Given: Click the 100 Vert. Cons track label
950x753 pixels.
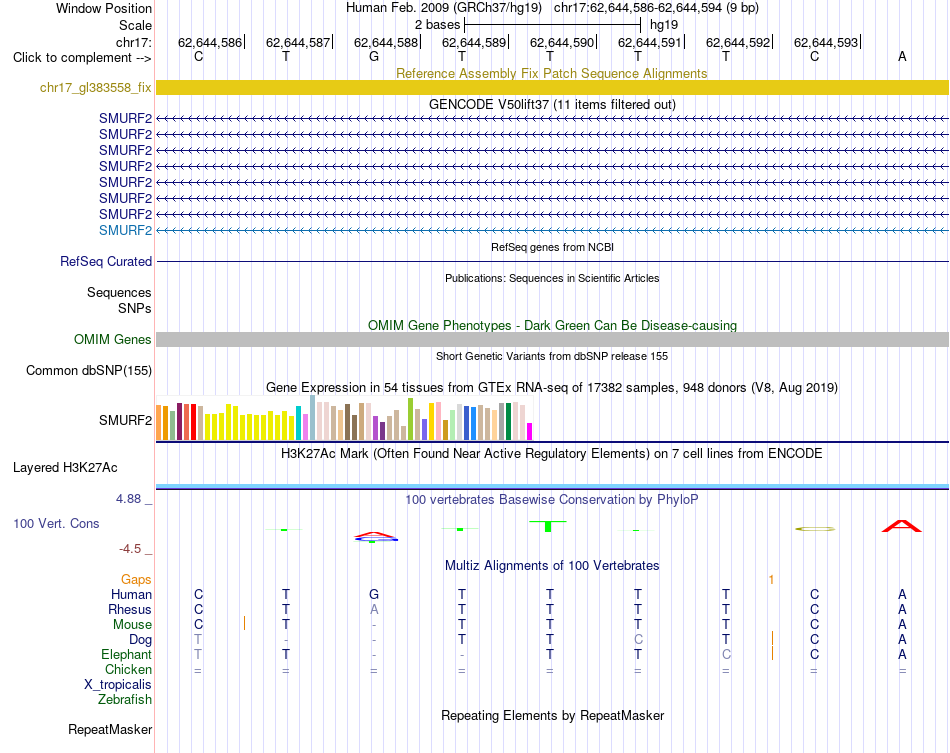Looking at the screenshot, I should (56, 523).
